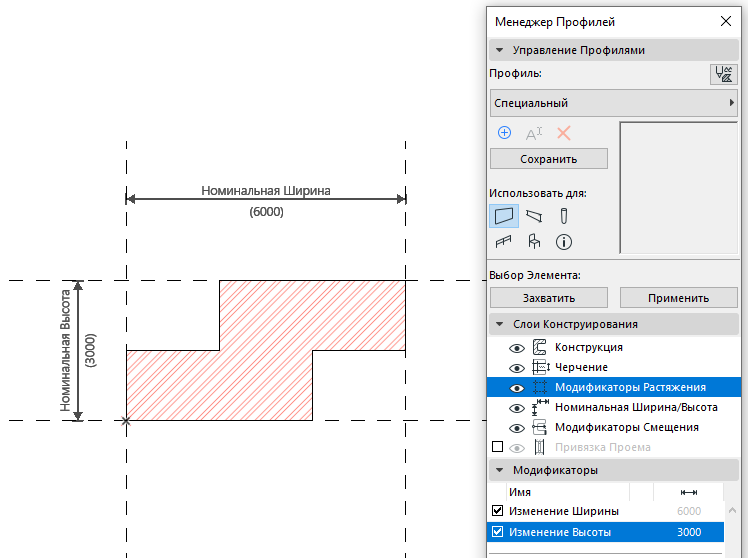This screenshot has height=558, width=748.
Task: Select the Конструкция layer row
Action: pyautogui.click(x=614, y=347)
